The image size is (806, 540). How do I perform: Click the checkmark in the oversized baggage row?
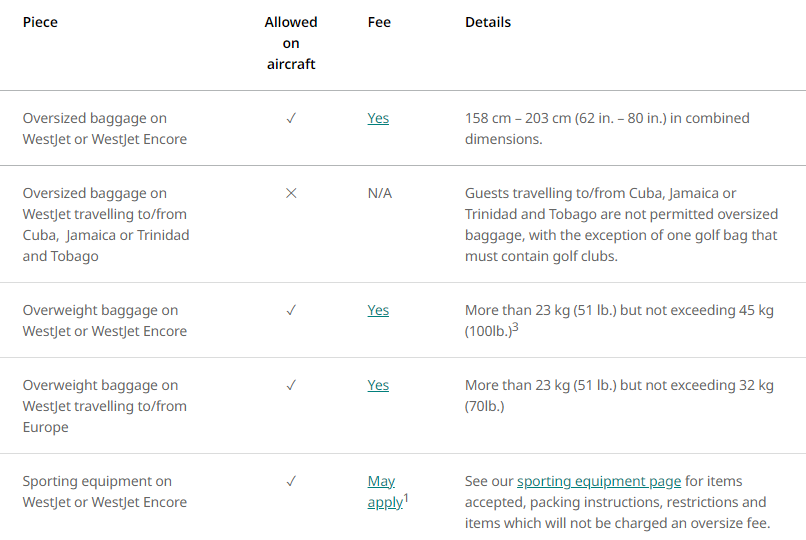coord(291,118)
